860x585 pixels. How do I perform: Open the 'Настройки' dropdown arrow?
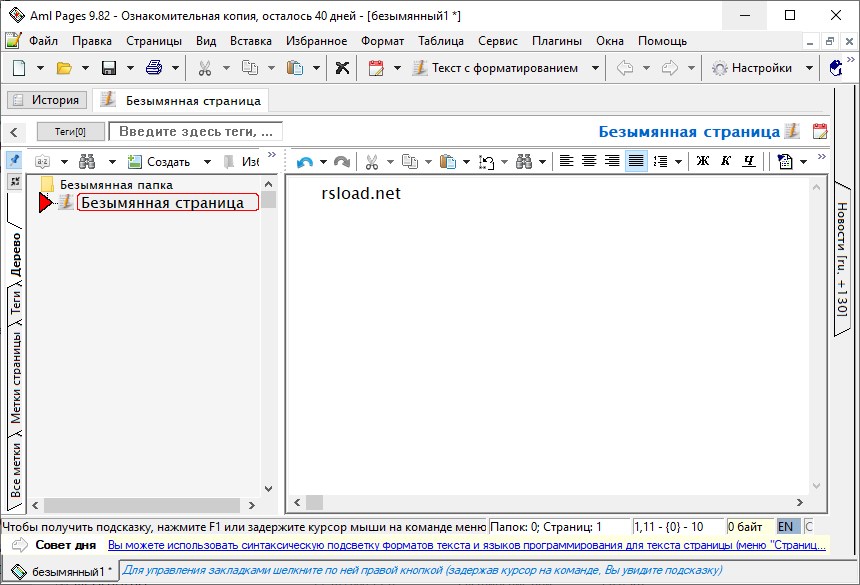click(x=810, y=68)
